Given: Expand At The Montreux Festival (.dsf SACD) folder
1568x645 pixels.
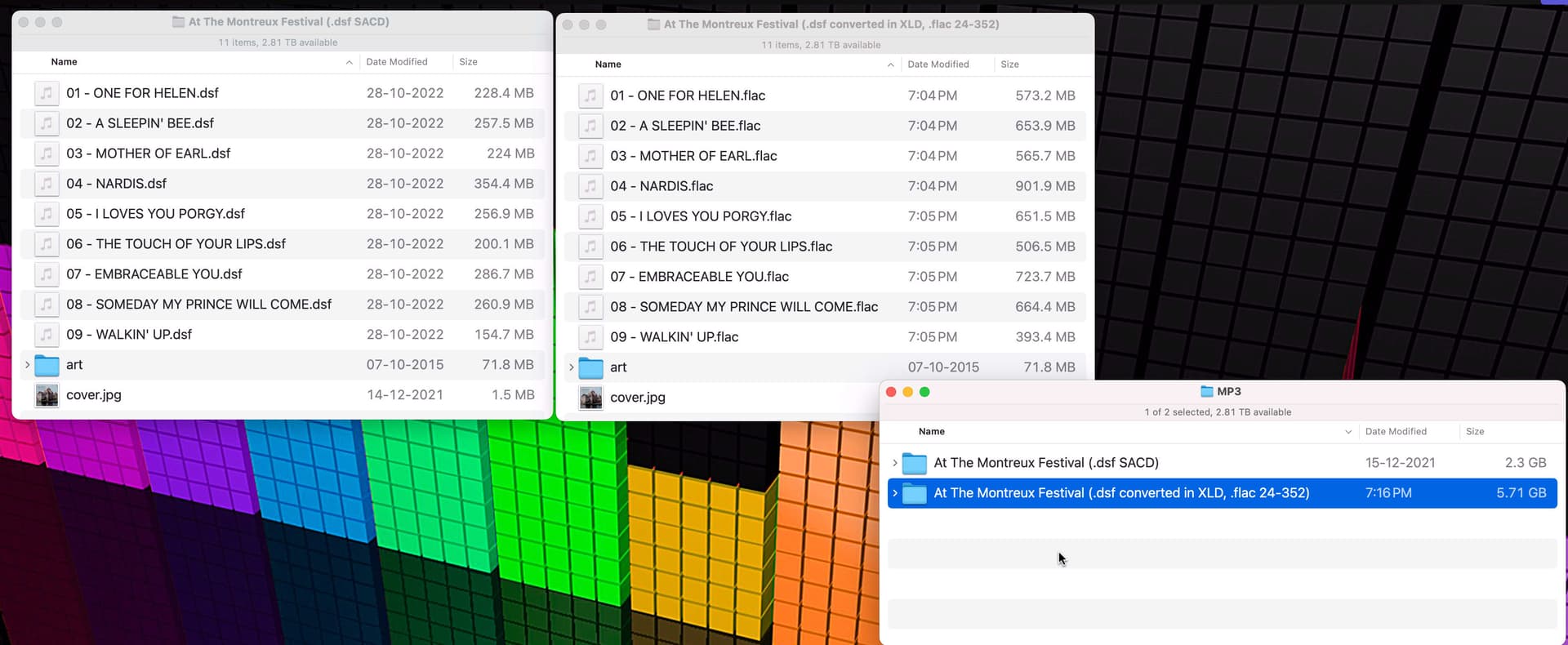Looking at the screenshot, I should click(x=895, y=463).
